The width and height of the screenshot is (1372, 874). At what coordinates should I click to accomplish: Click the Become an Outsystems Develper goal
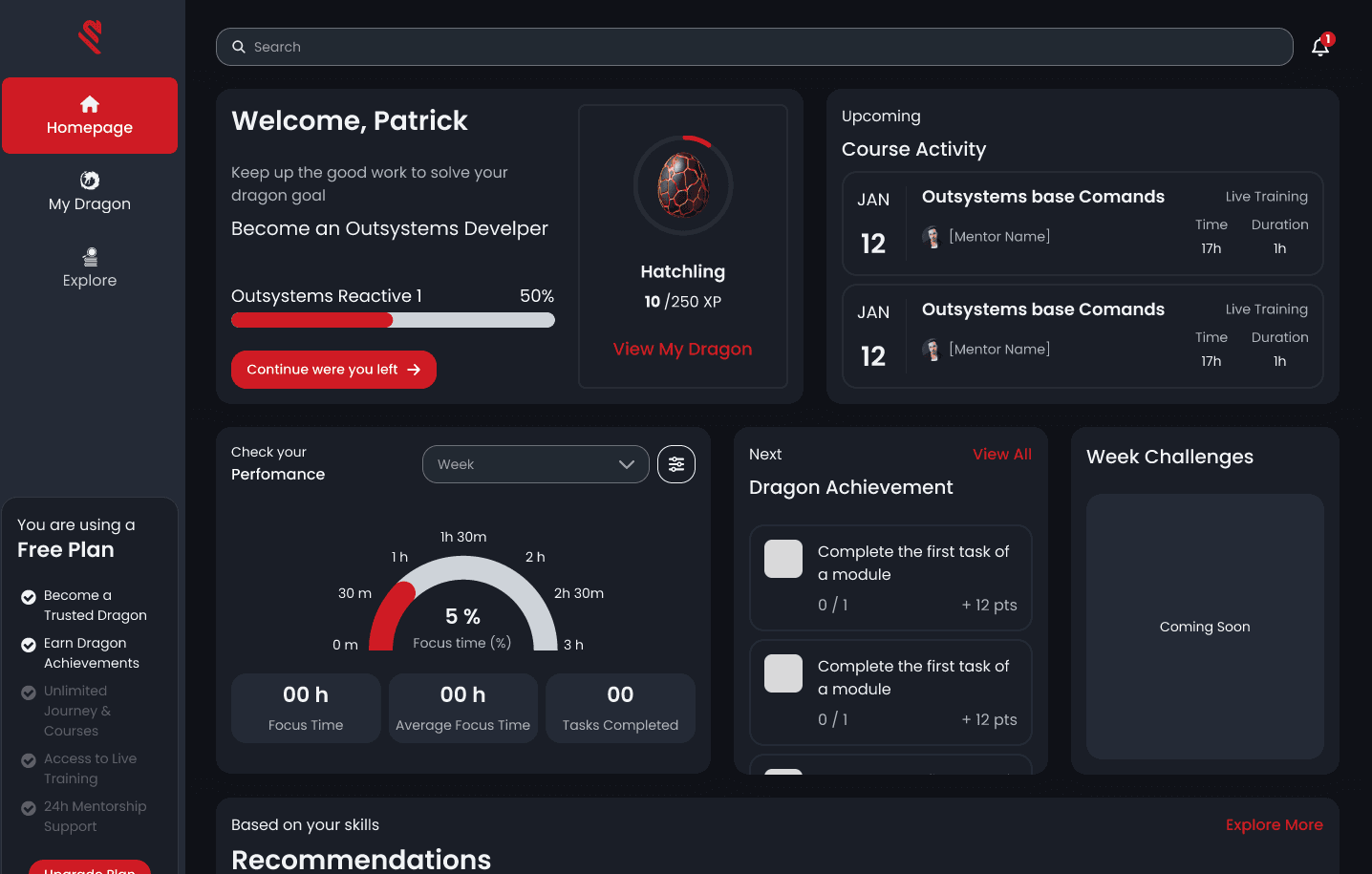[390, 228]
